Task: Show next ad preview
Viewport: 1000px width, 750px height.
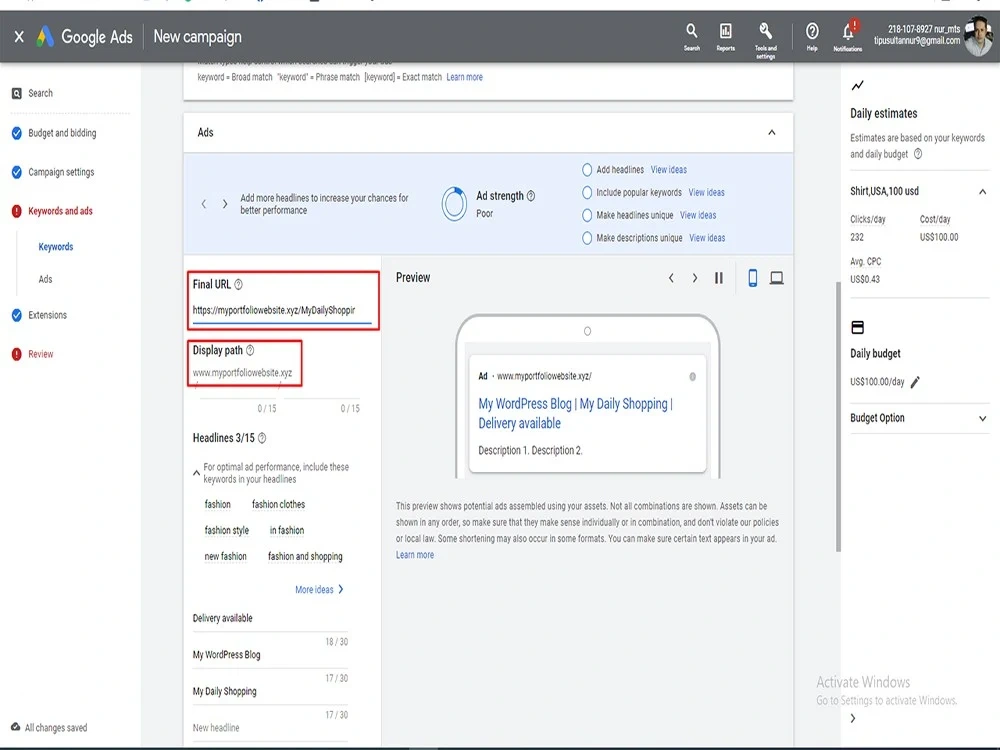Action: pos(695,278)
